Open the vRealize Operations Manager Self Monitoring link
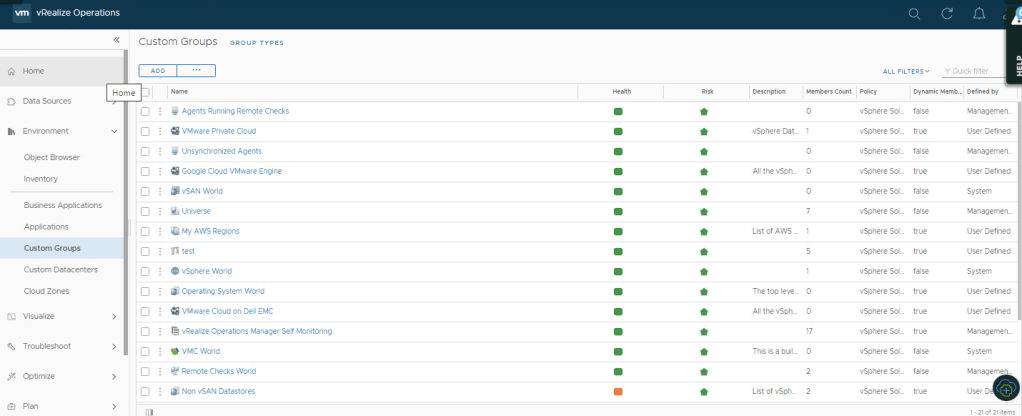 click(256, 331)
